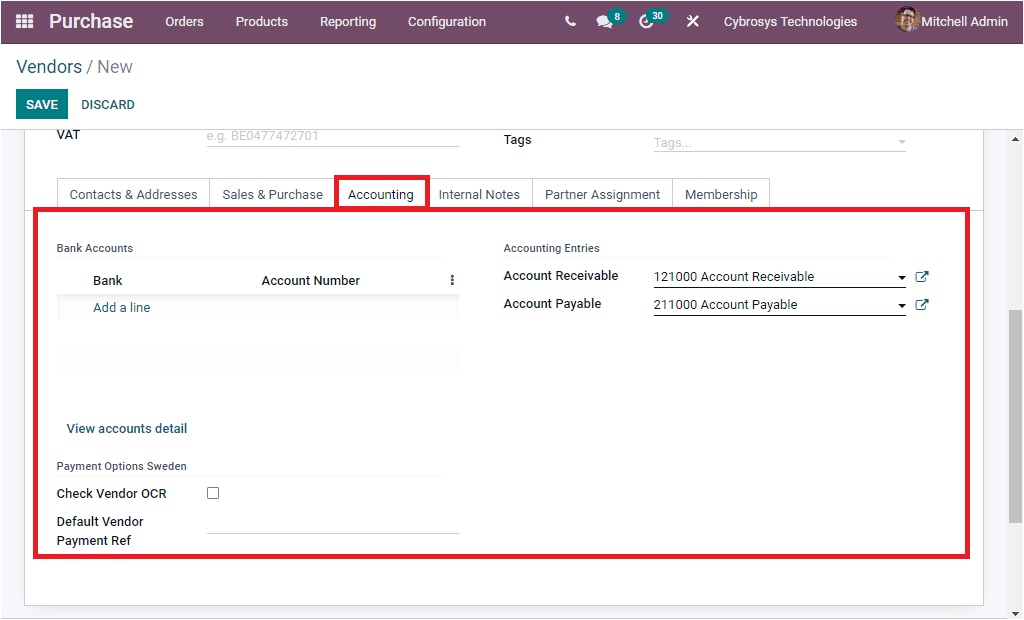Open conversations via the chat bubbles icon
The width and height of the screenshot is (1024, 620).
click(x=605, y=21)
